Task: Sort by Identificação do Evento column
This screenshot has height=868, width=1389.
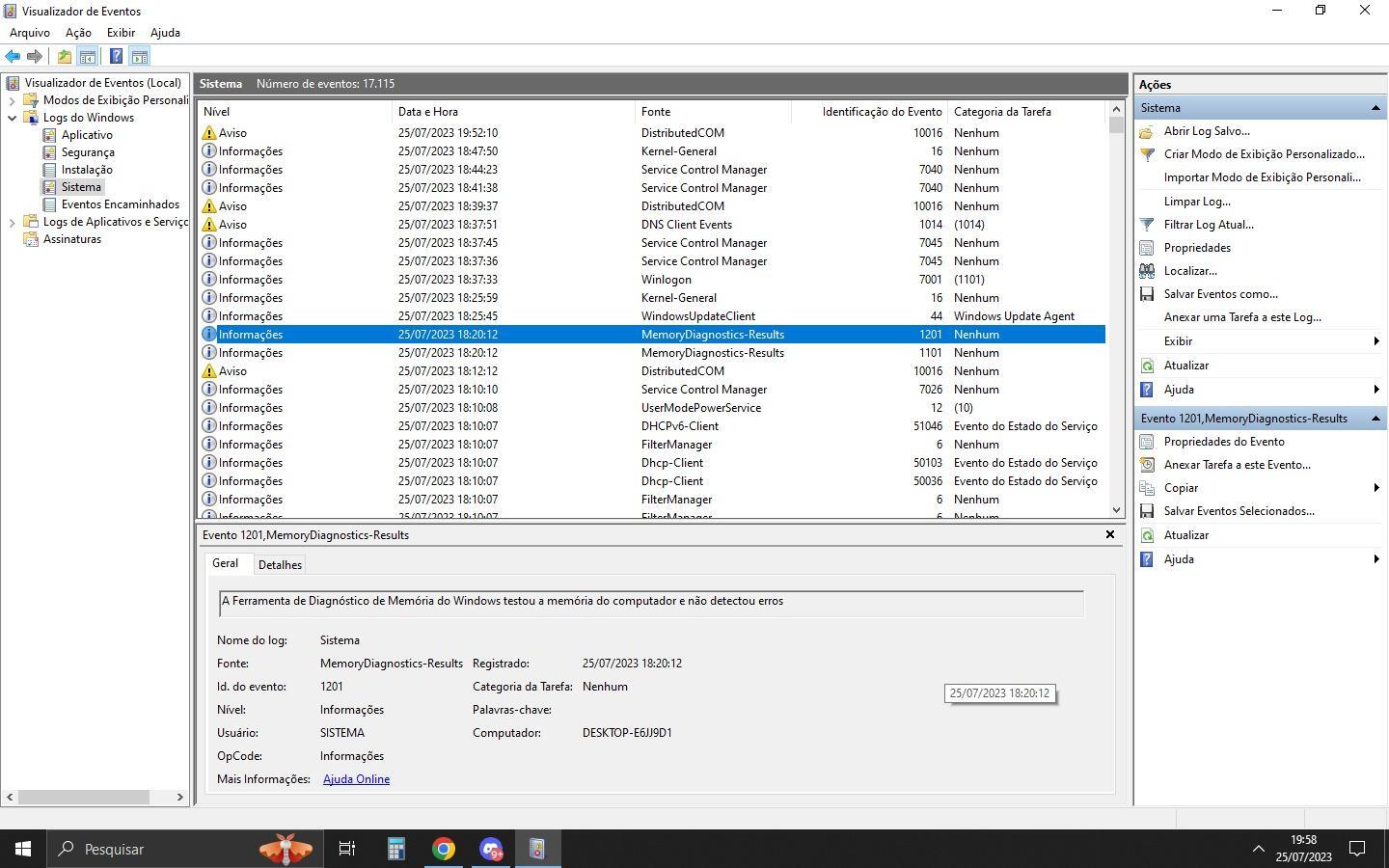Action: pos(869,112)
